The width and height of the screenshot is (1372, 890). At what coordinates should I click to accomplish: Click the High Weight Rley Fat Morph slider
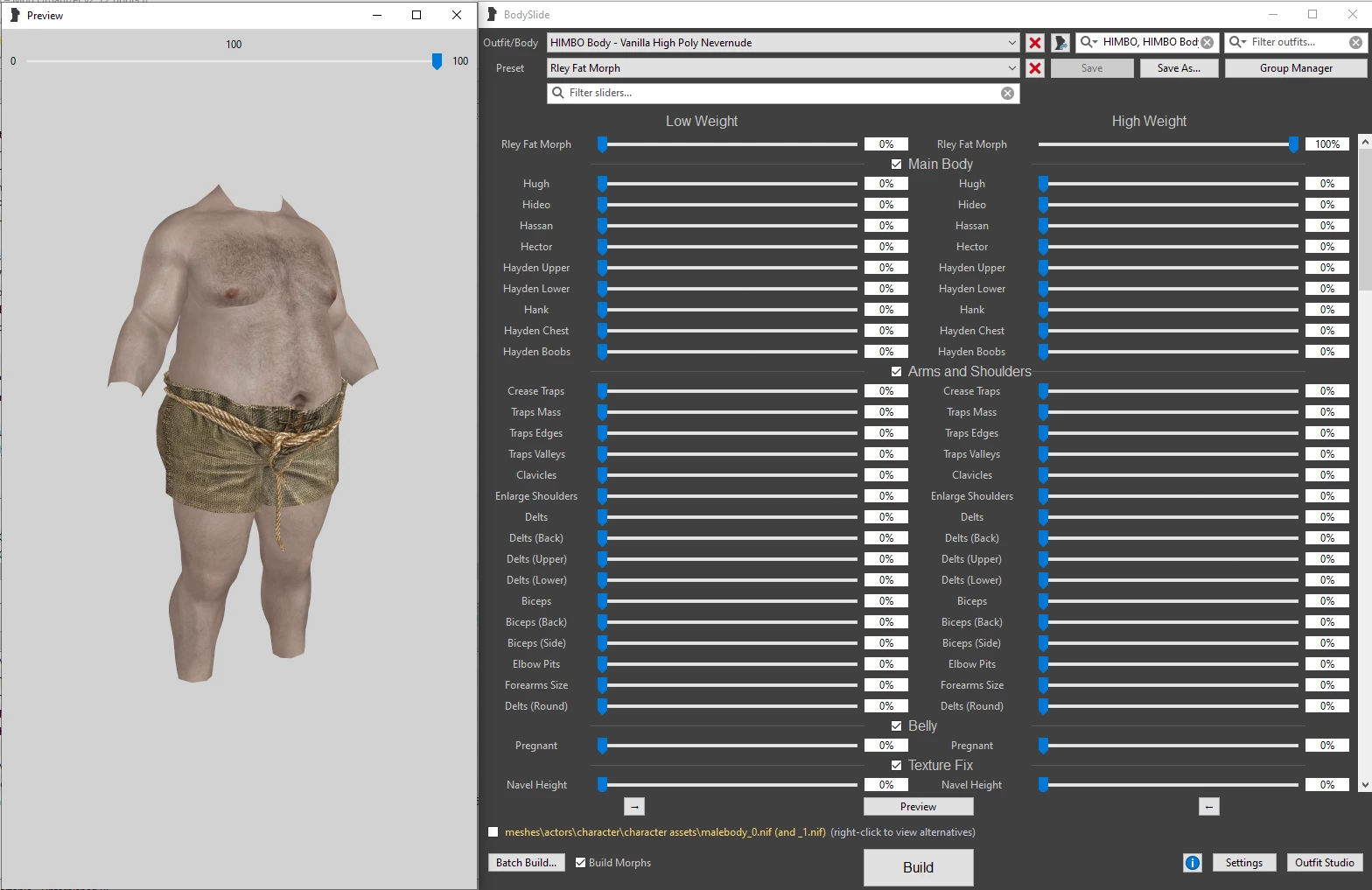point(1168,144)
